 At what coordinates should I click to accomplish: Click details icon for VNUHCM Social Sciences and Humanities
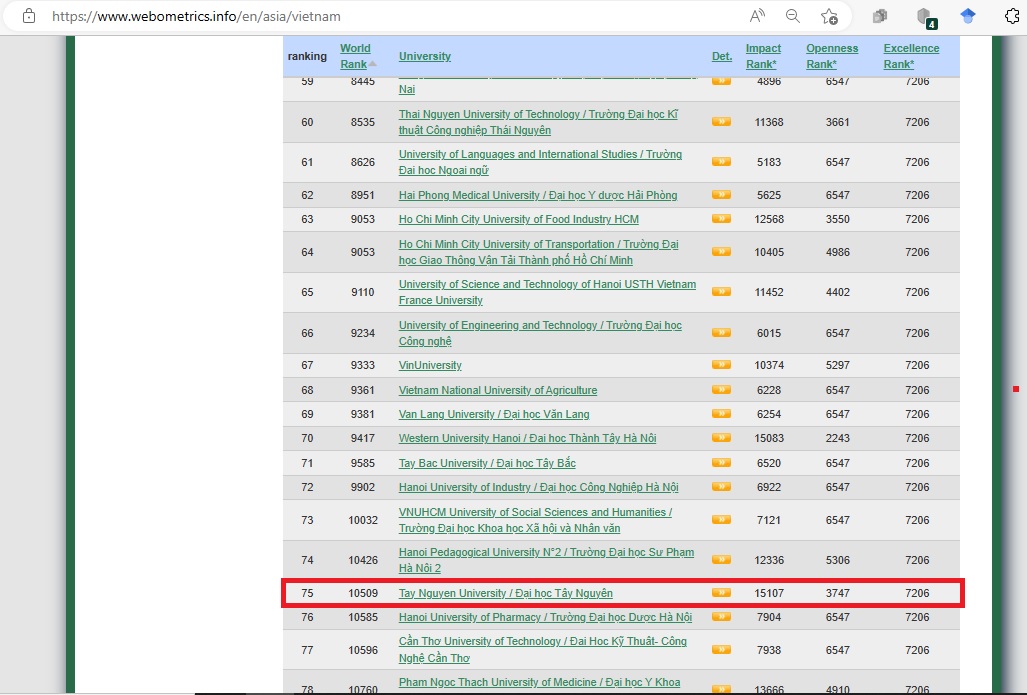721,519
